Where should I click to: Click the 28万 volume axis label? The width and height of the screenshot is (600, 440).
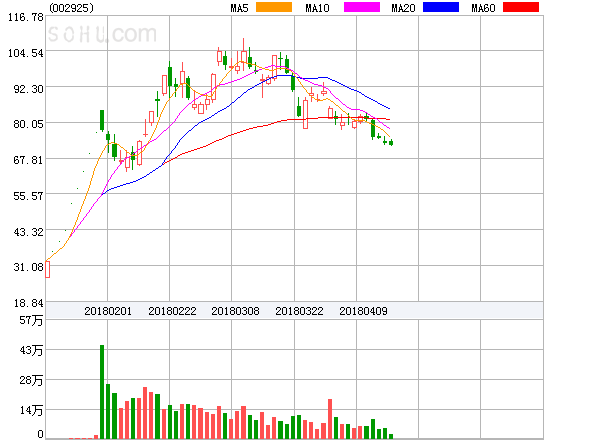click(x=31, y=380)
